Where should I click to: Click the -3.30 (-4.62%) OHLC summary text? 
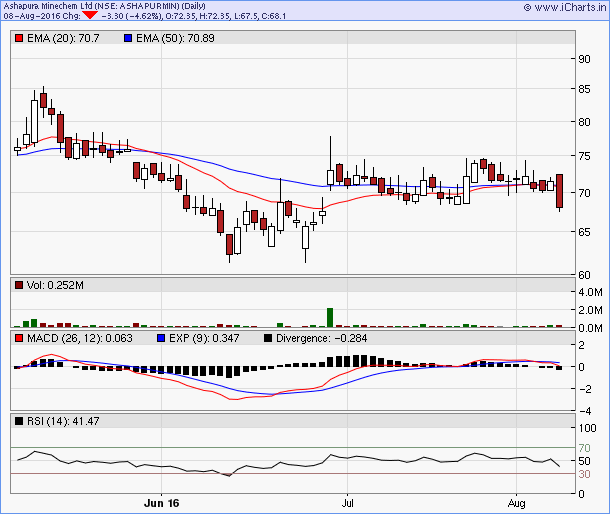(x=194, y=16)
